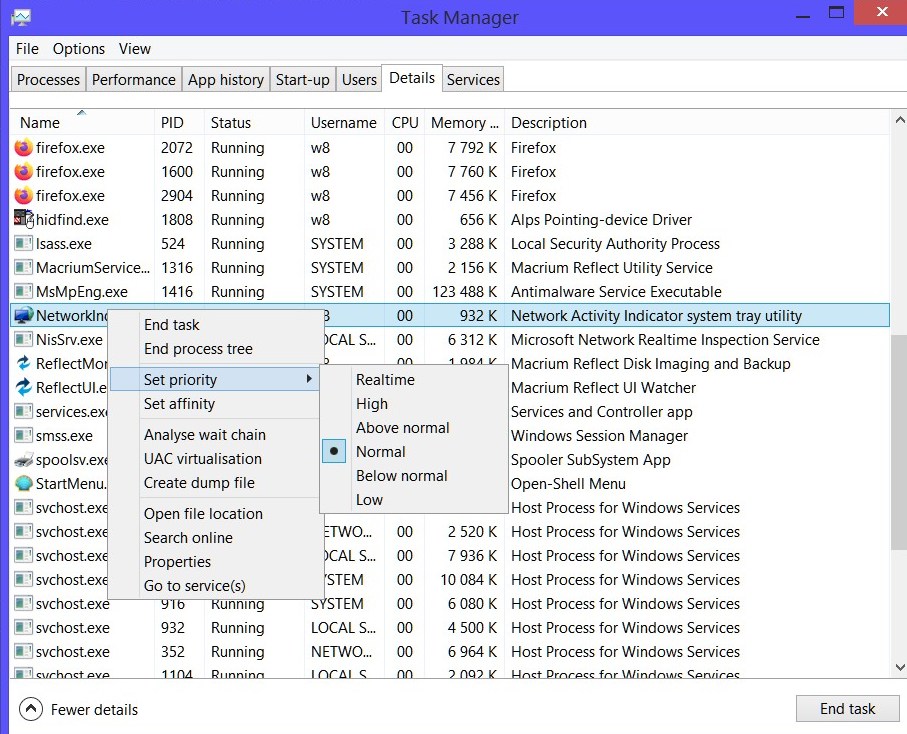Choose Search online
The height and width of the screenshot is (734, 907).
tap(188, 538)
